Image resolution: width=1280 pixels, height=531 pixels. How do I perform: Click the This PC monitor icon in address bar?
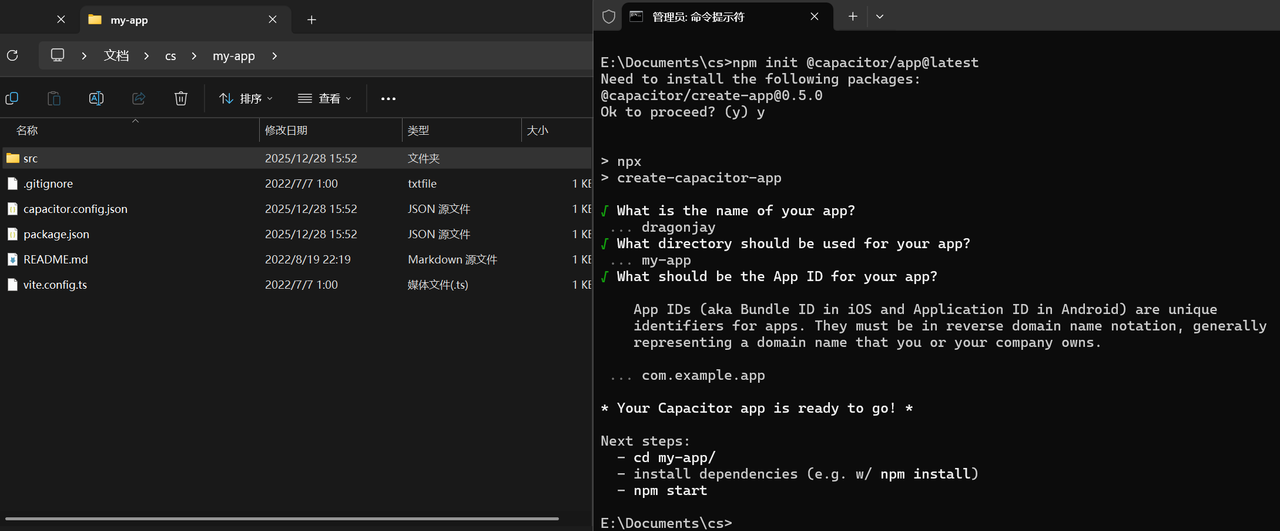(58, 56)
